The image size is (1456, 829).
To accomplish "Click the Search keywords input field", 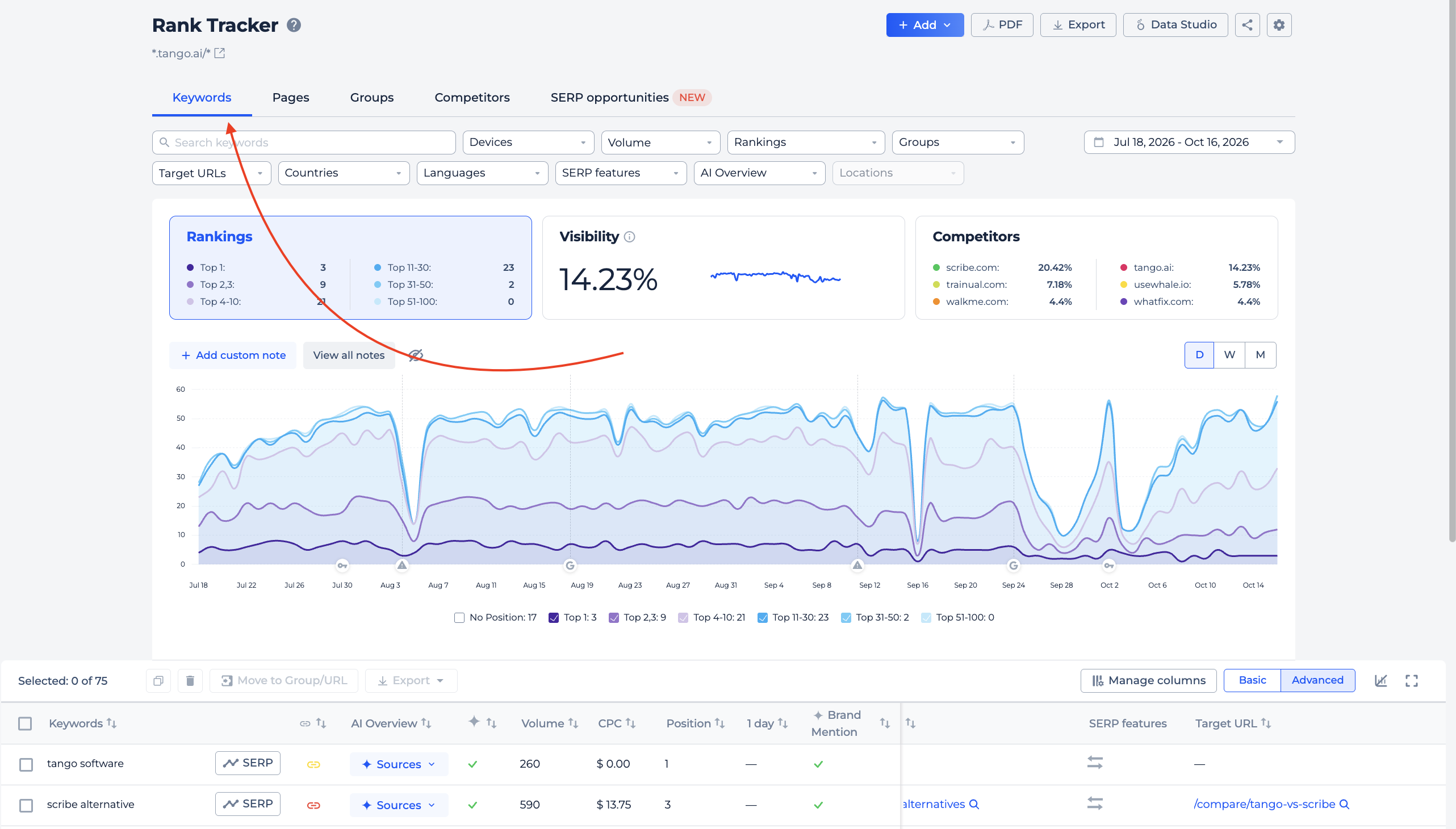I will pos(303,143).
